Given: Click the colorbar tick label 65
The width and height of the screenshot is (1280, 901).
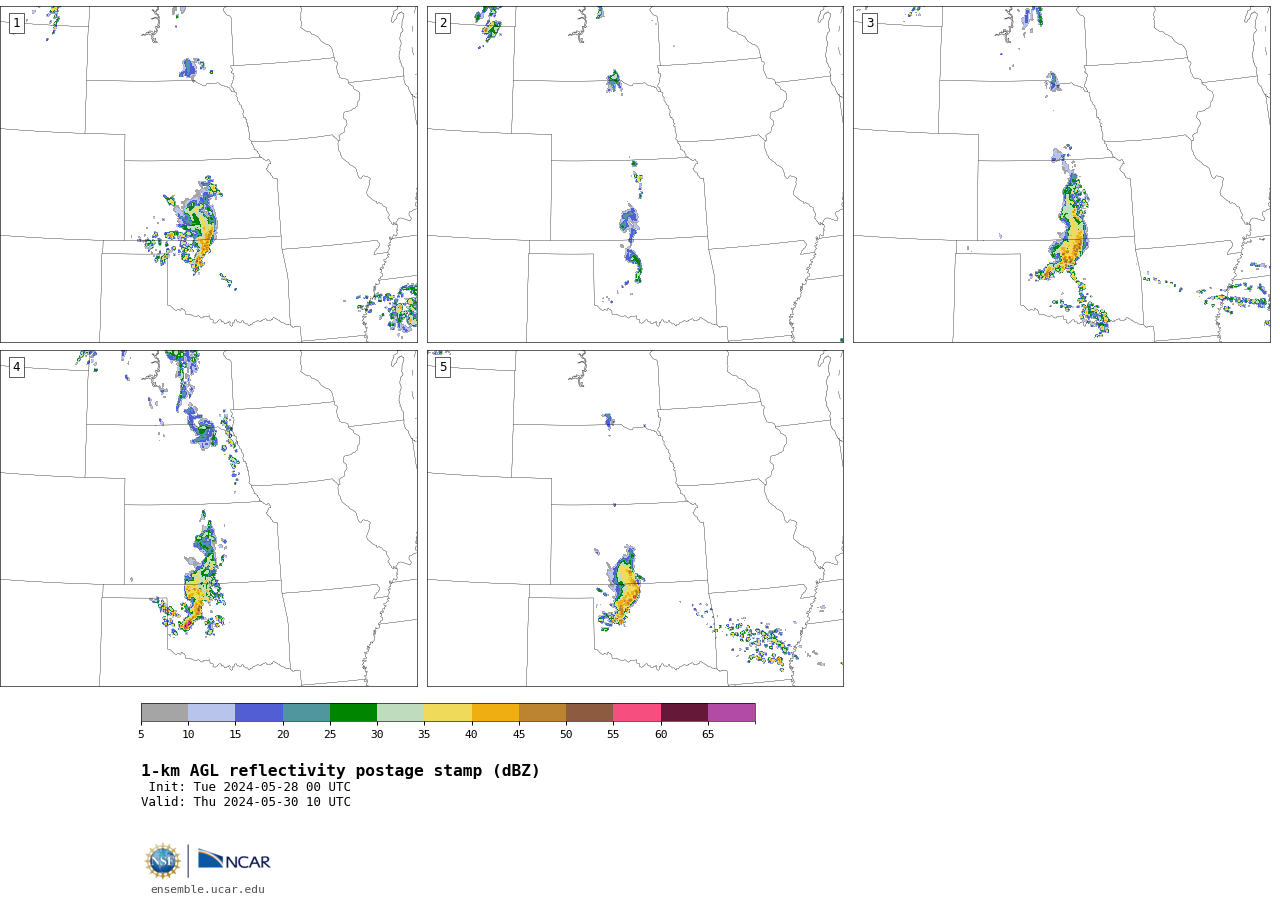Looking at the screenshot, I should (x=708, y=735).
